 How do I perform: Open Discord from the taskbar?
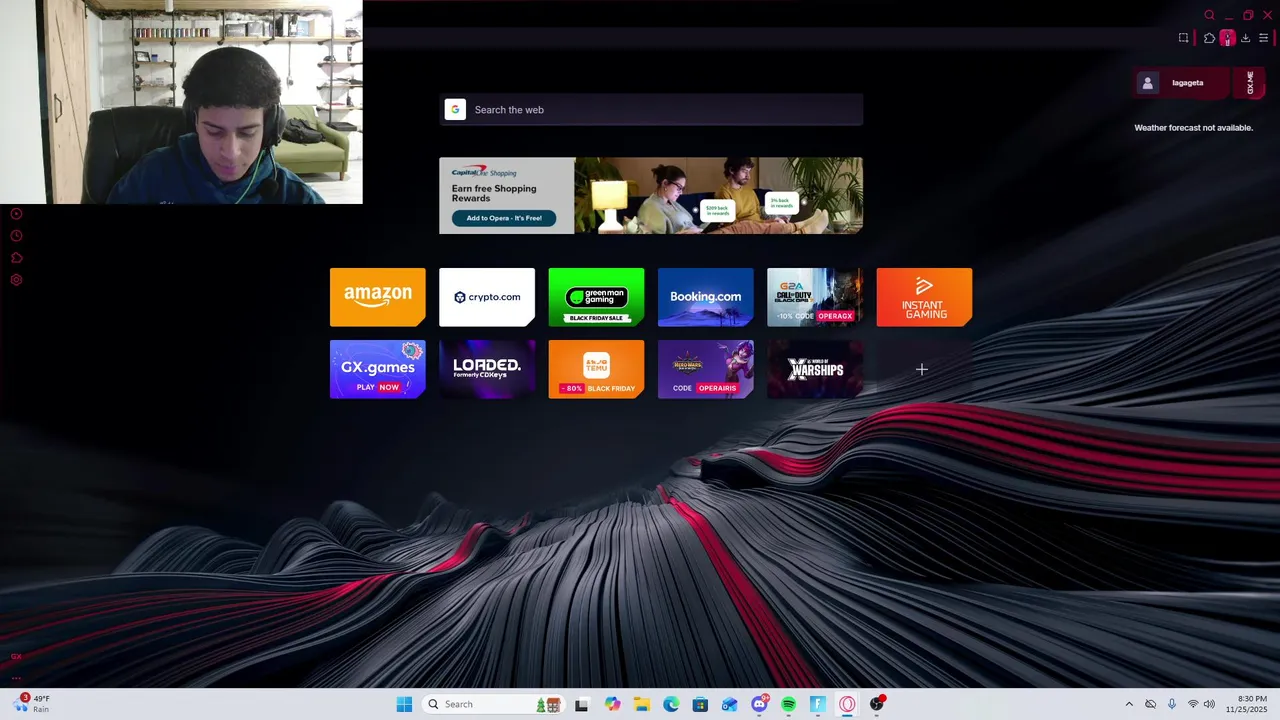[x=759, y=704]
